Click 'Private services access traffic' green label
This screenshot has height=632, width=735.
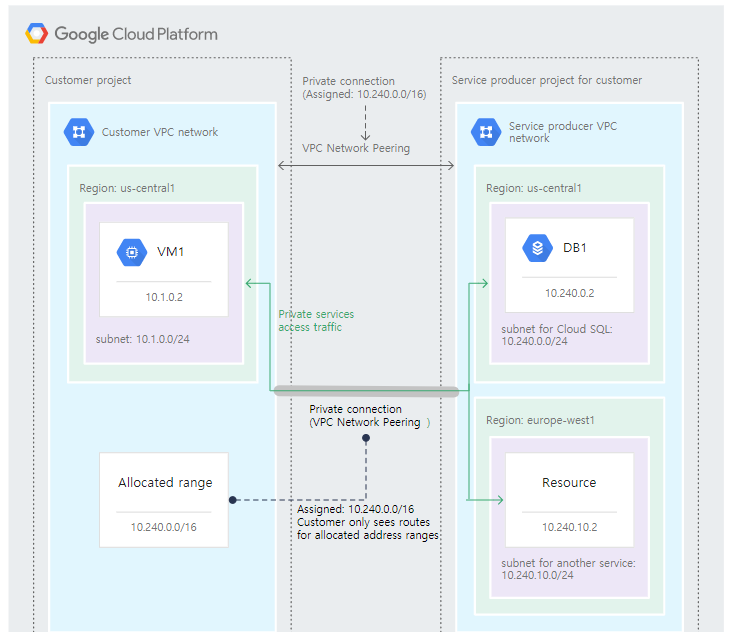(316, 321)
